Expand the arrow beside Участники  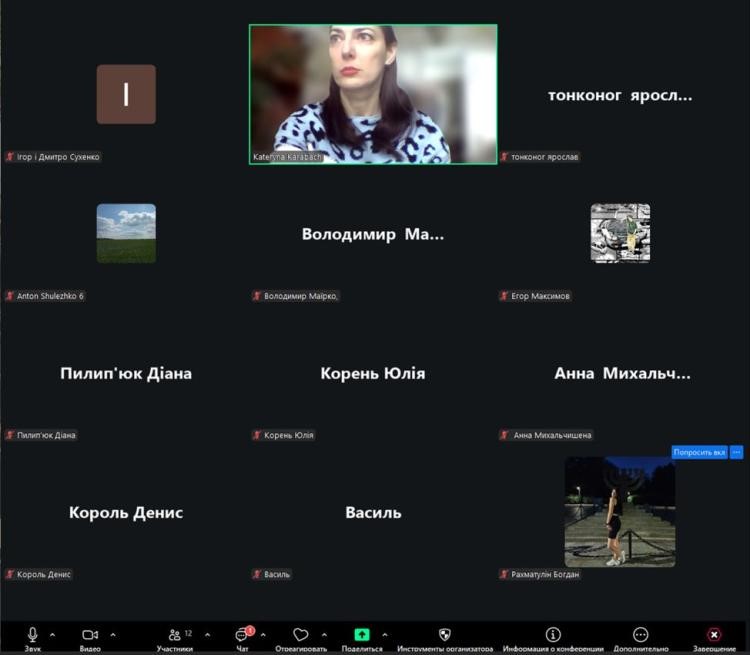pyautogui.click(x=207, y=634)
